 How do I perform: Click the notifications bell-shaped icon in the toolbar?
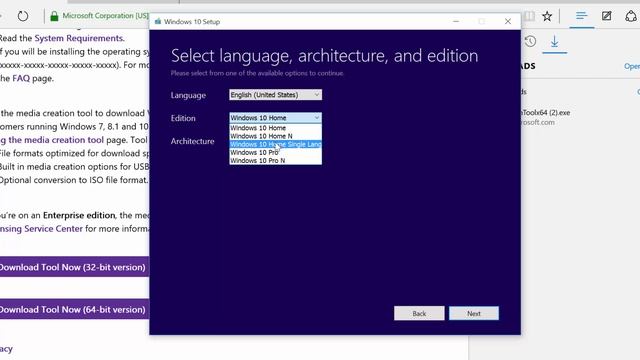pos(631,16)
